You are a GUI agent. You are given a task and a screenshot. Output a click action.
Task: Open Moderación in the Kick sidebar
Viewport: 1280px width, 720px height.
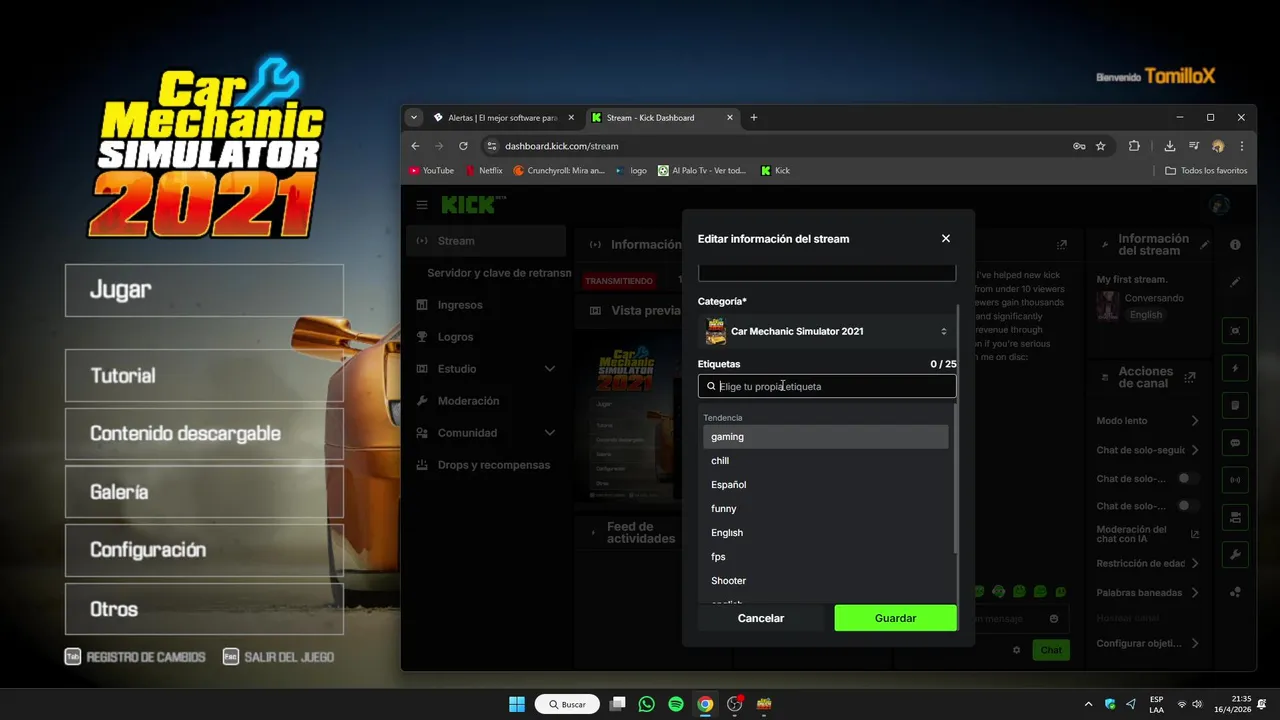click(x=487, y=401)
